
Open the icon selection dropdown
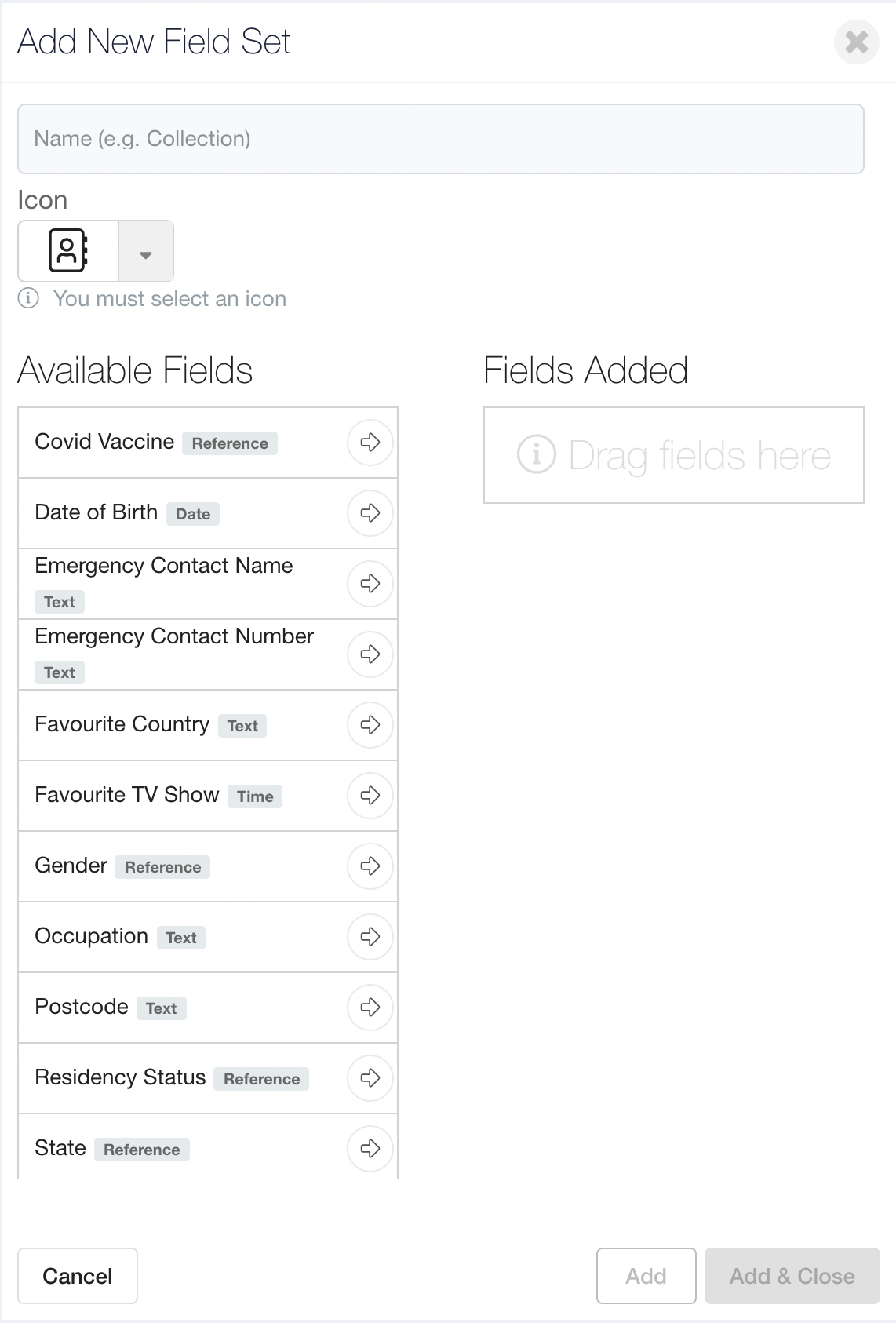[146, 251]
